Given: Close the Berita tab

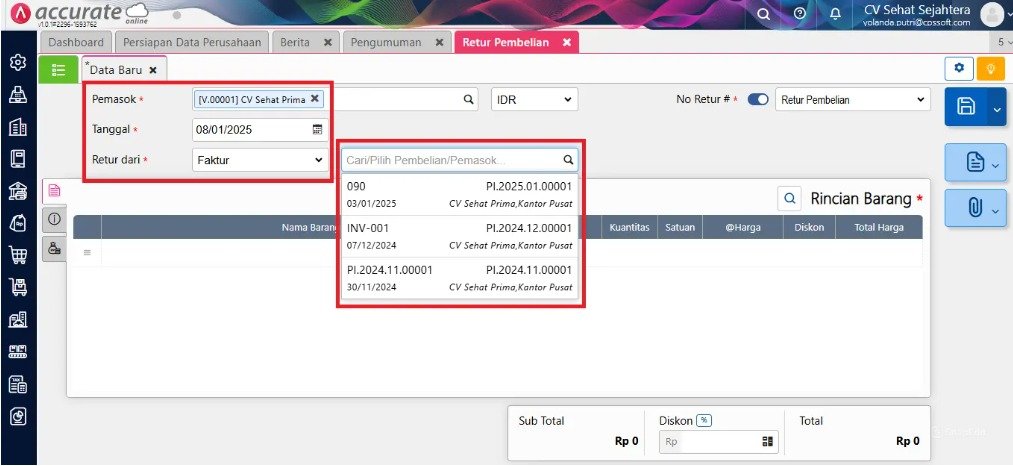Looking at the screenshot, I should (x=328, y=42).
